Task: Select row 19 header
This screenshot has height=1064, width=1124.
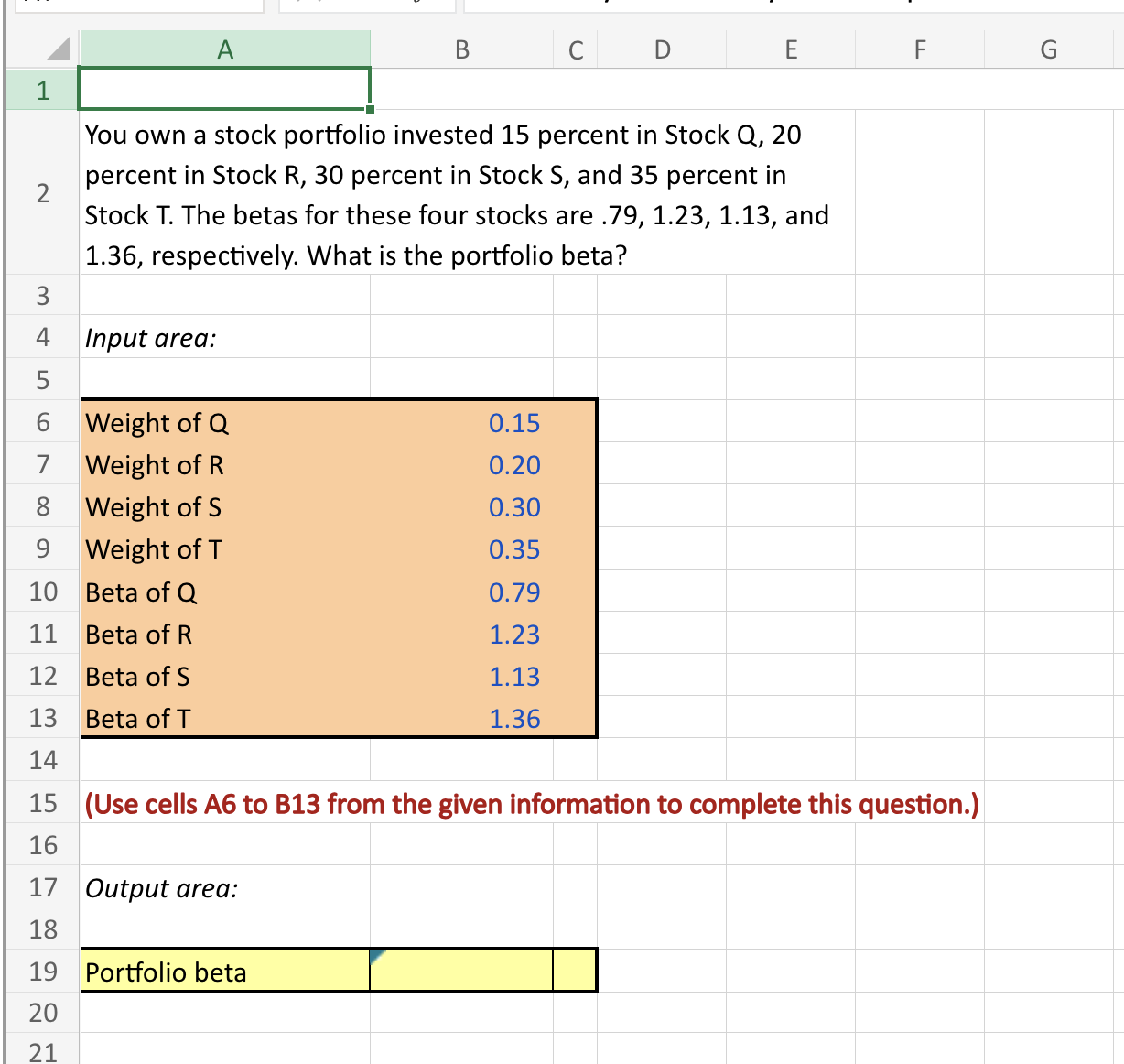Action: pyautogui.click(x=41, y=972)
